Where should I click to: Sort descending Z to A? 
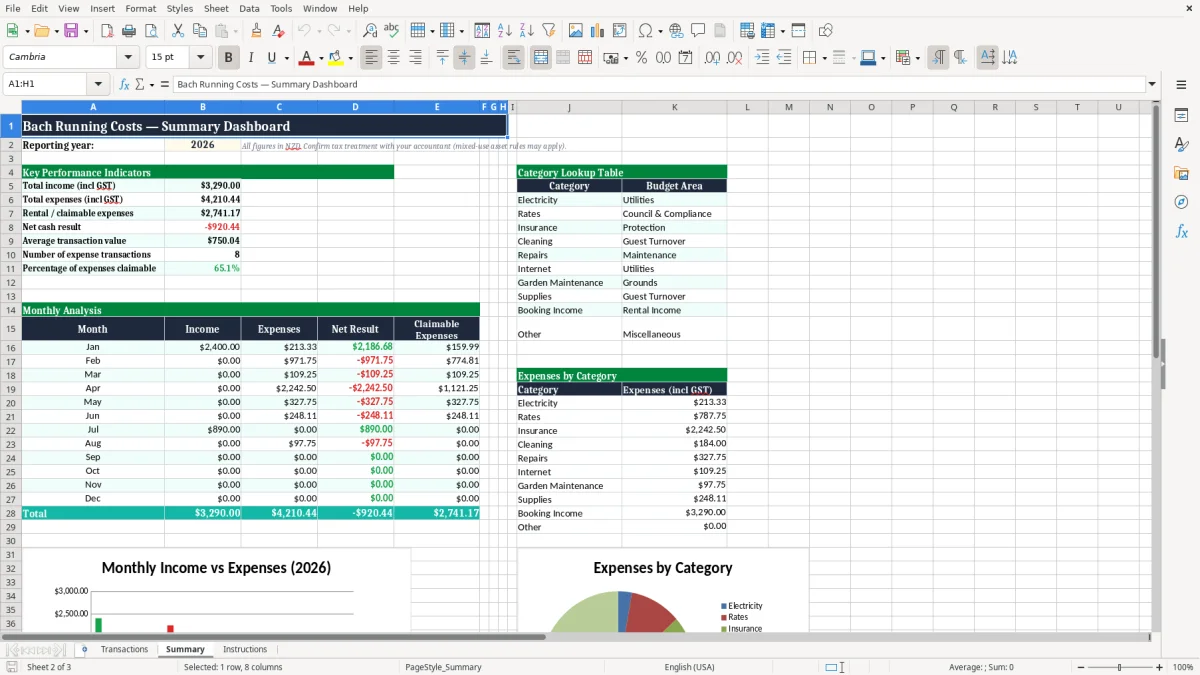pos(527,31)
